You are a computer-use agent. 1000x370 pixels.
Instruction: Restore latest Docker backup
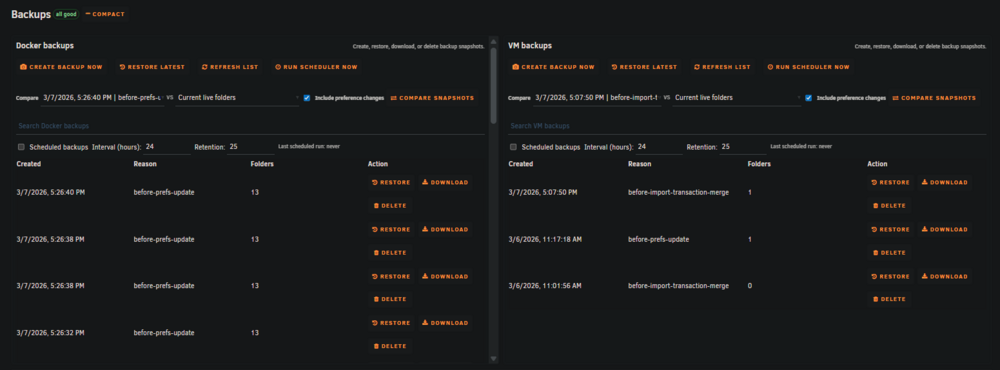[x=152, y=67]
